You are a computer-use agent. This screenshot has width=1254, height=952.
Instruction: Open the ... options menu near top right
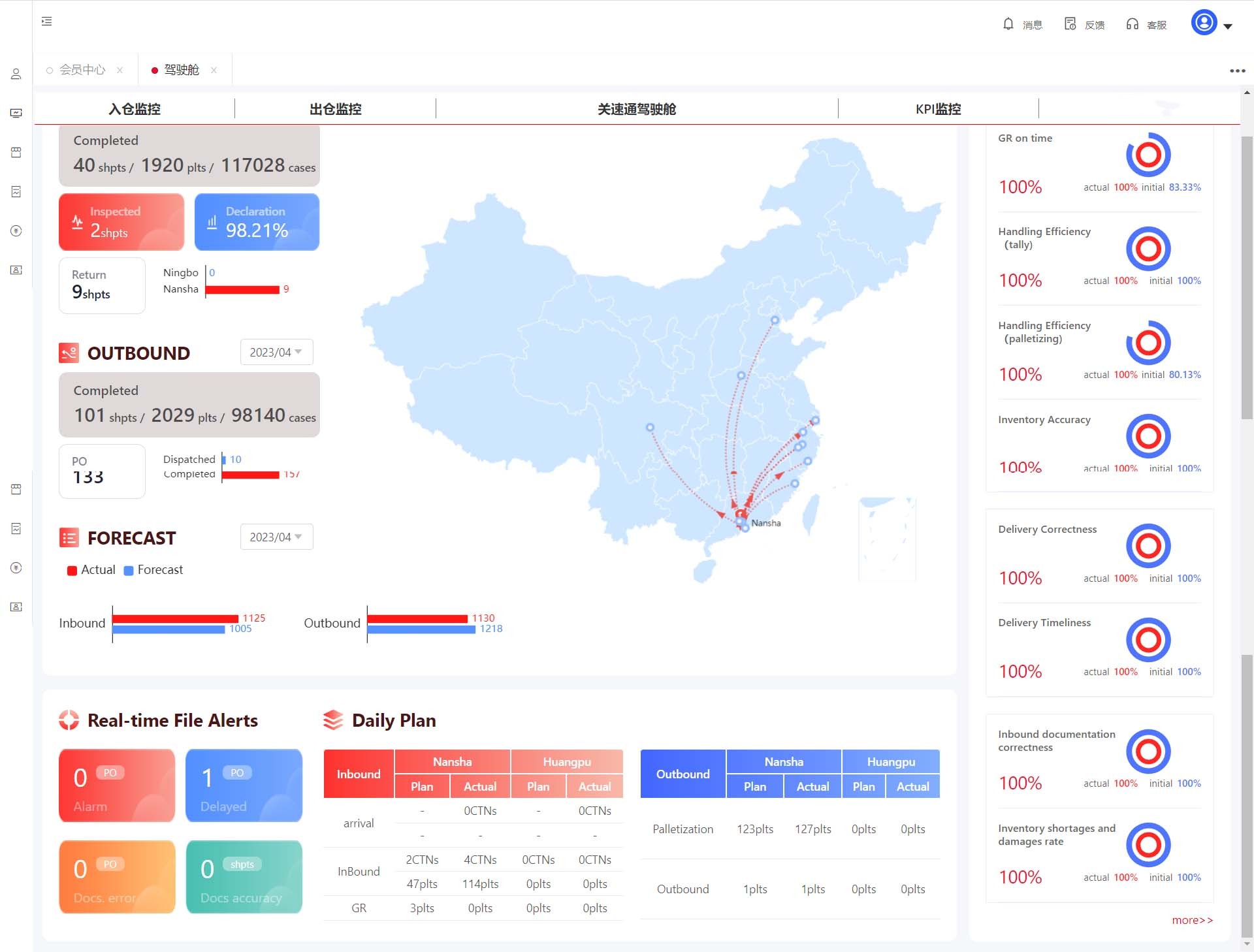click(x=1237, y=70)
